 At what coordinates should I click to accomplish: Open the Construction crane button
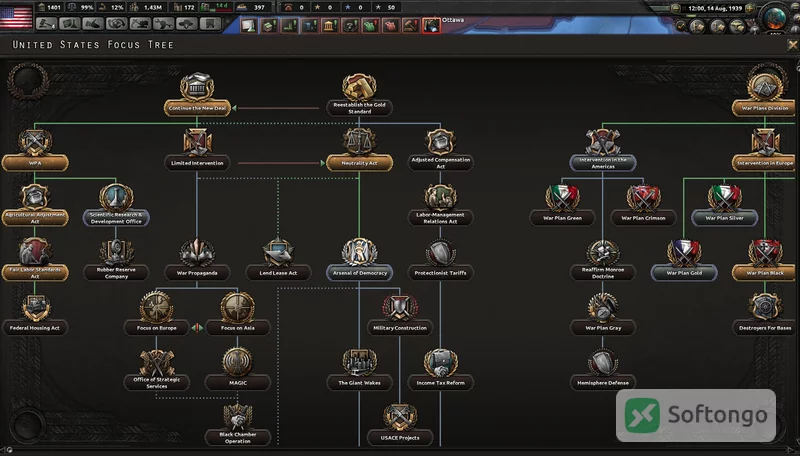pos(140,24)
